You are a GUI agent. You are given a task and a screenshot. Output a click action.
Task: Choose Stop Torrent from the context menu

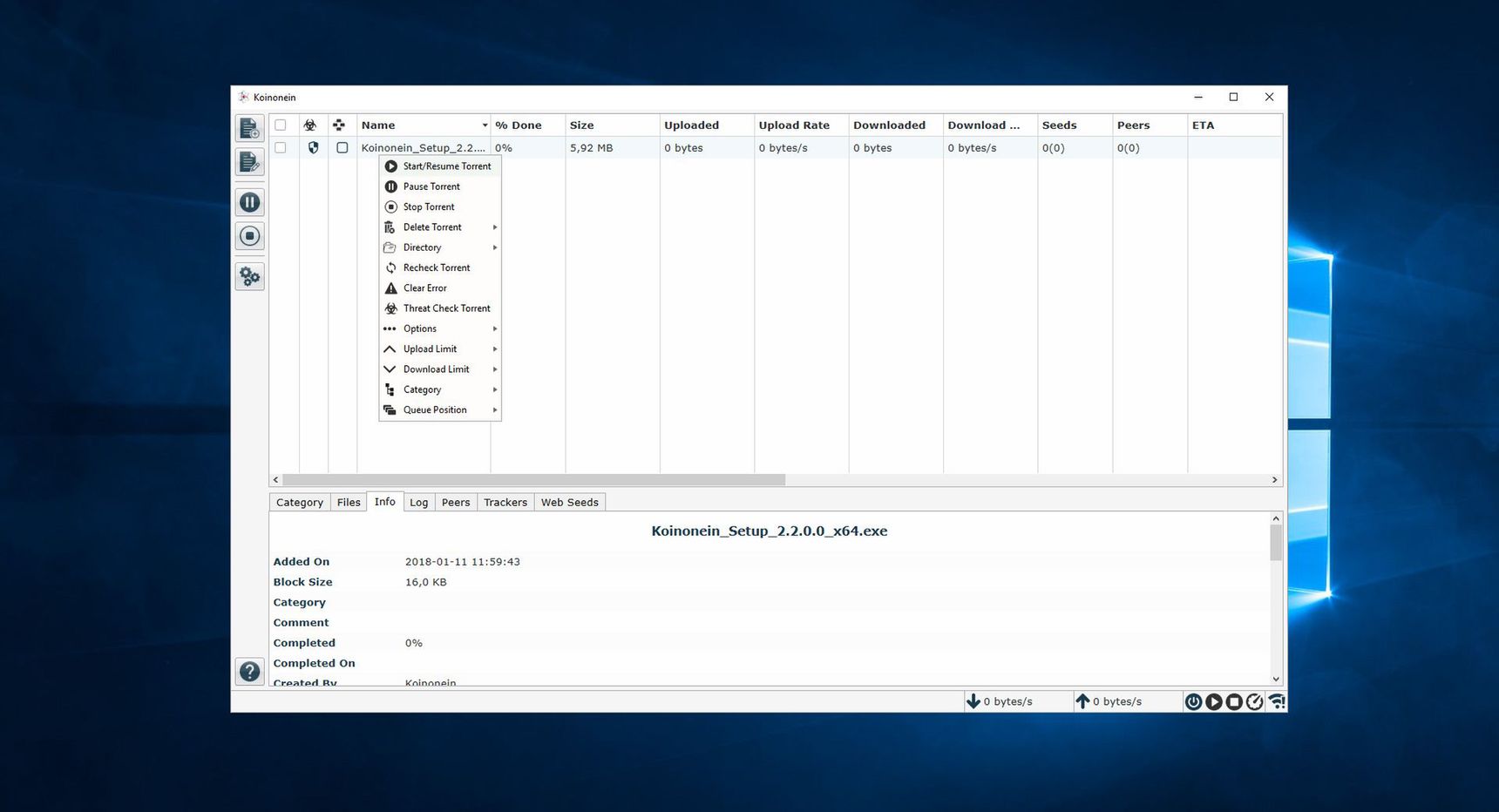(x=441, y=206)
